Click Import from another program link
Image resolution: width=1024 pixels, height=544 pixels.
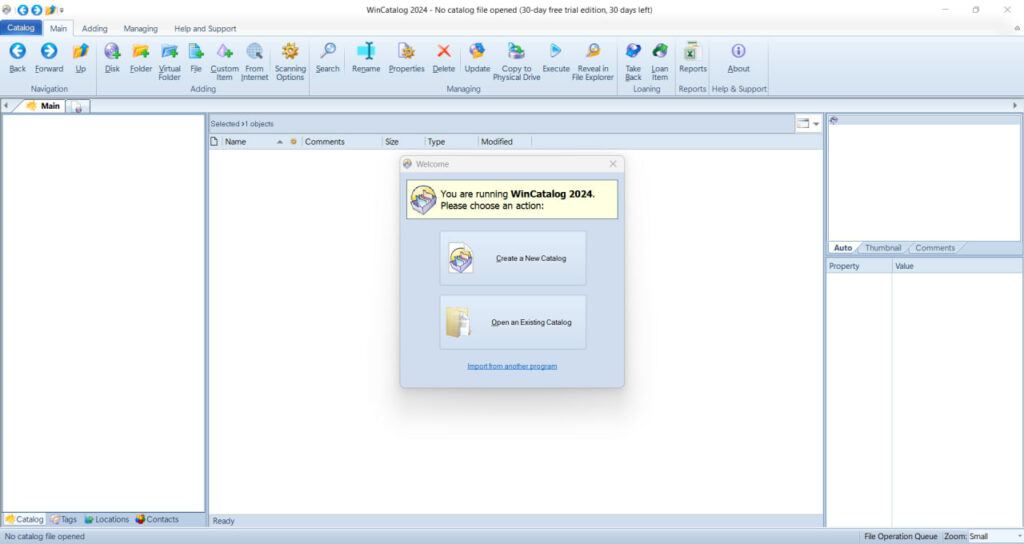512,366
